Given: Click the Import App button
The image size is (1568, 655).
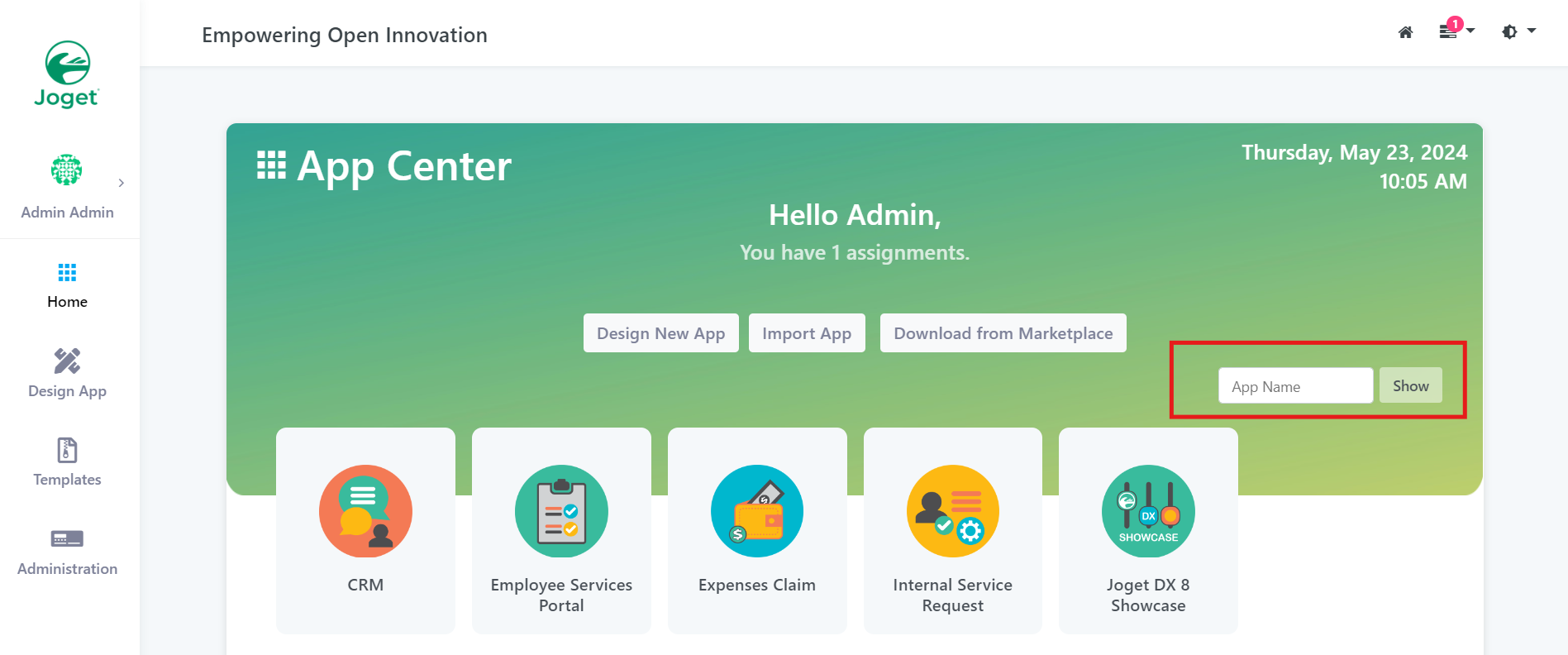Looking at the screenshot, I should [807, 333].
